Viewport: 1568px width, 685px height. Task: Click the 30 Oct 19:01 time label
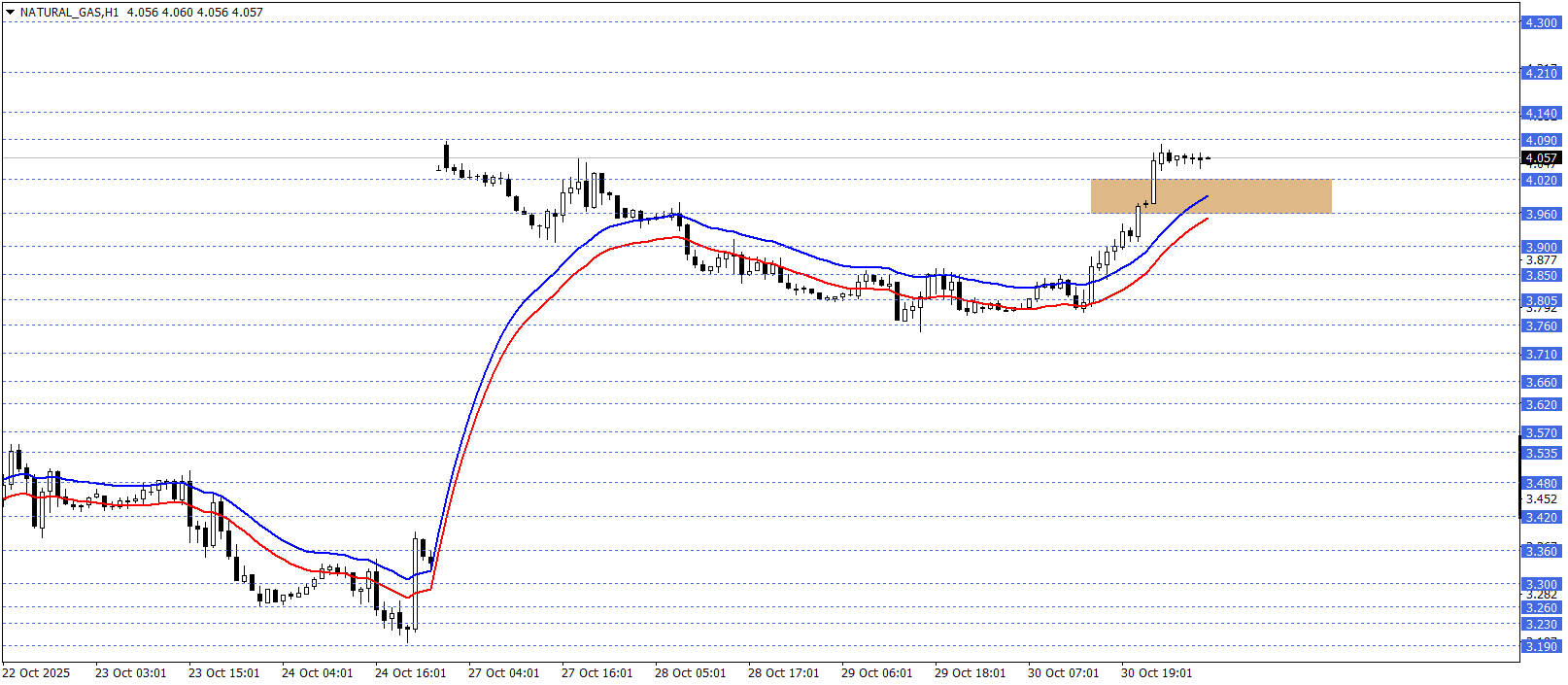coord(1156,673)
